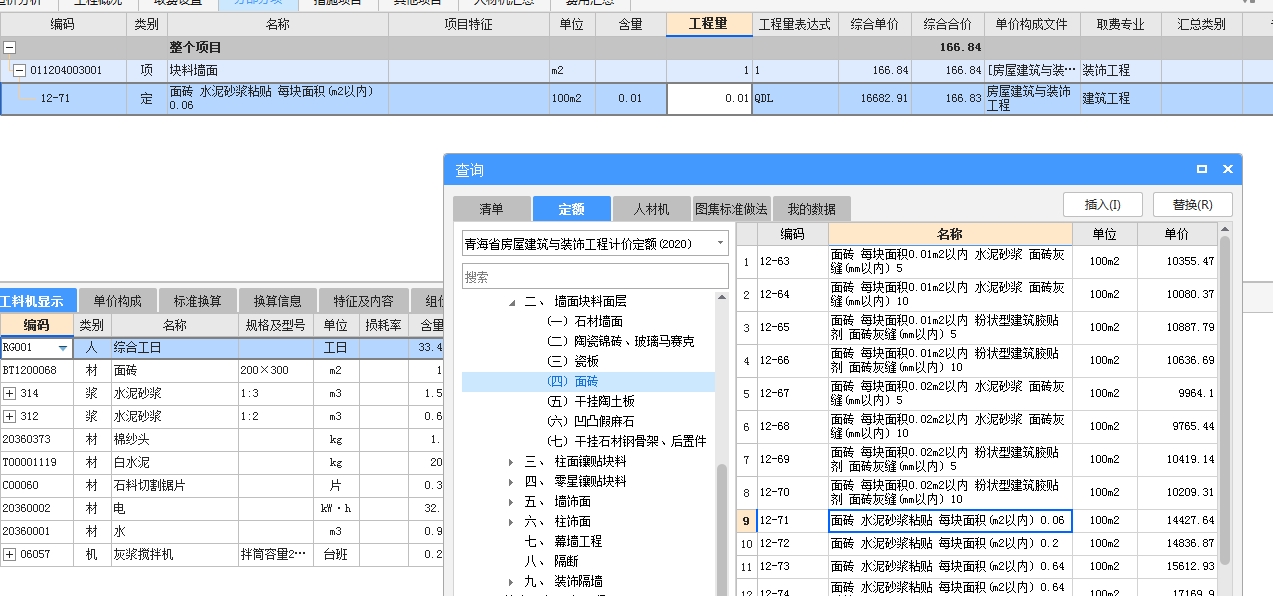This screenshot has width=1273, height=596.
Task: Select the 瓷板 tree item
Action: [x=573, y=362]
